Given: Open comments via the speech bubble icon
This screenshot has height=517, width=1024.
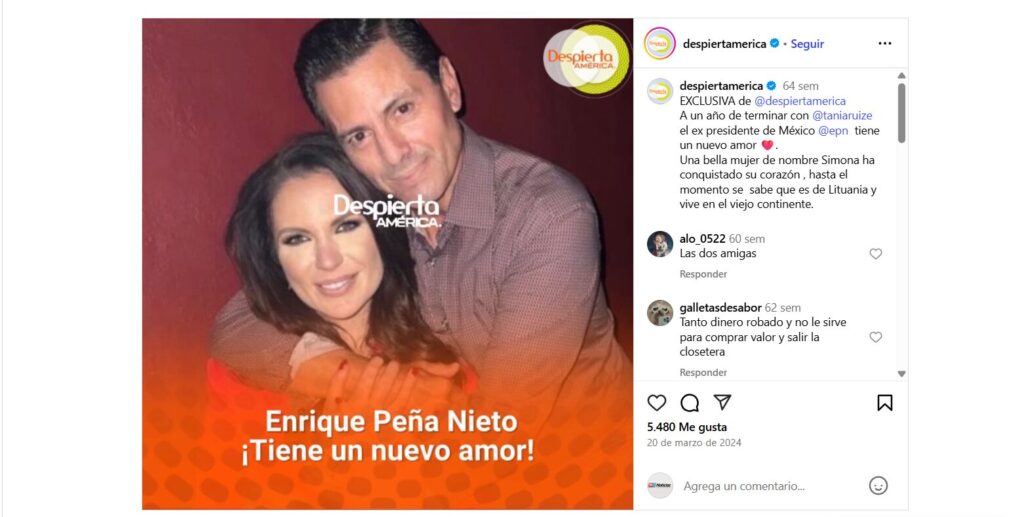Looking at the screenshot, I should click(690, 403).
